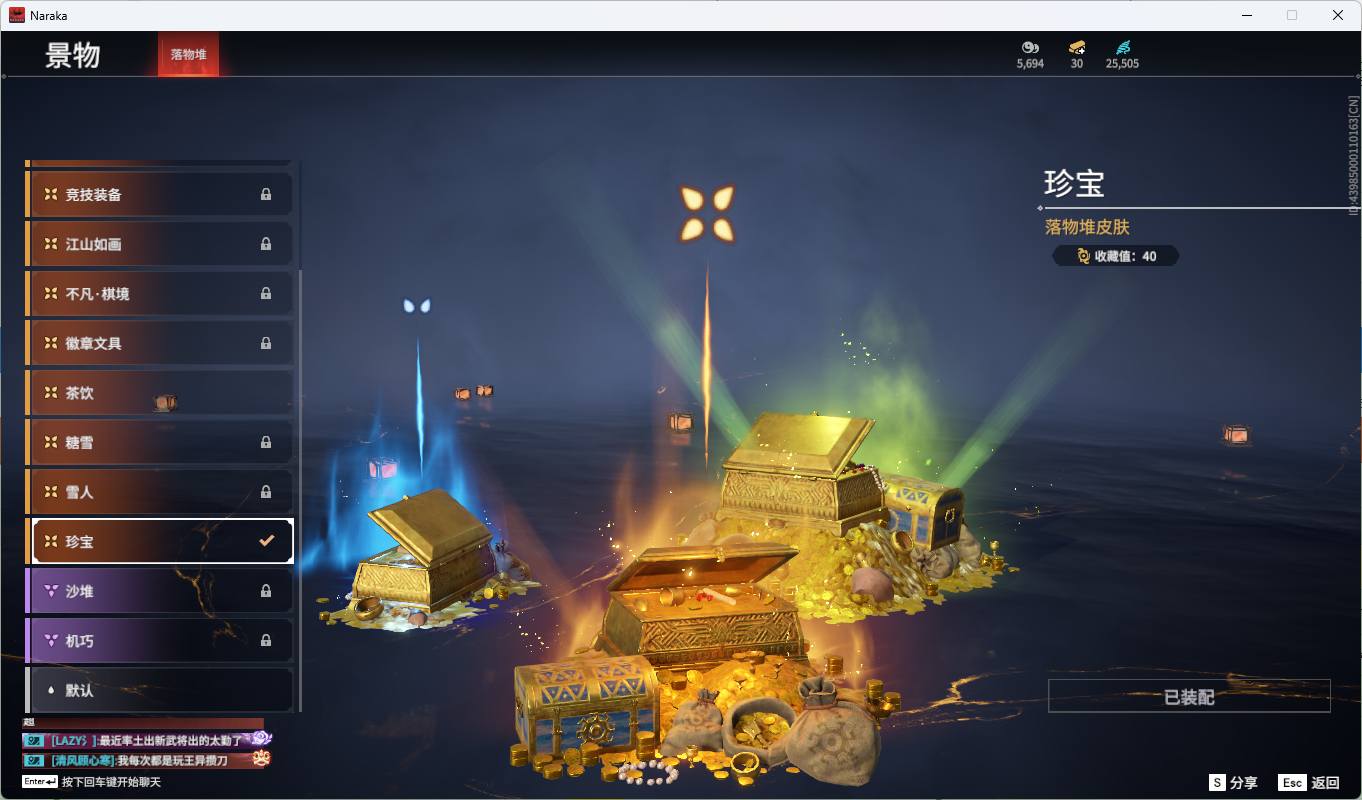
Task: Click the lock icon on 糖雪
Action: pyautogui.click(x=266, y=442)
